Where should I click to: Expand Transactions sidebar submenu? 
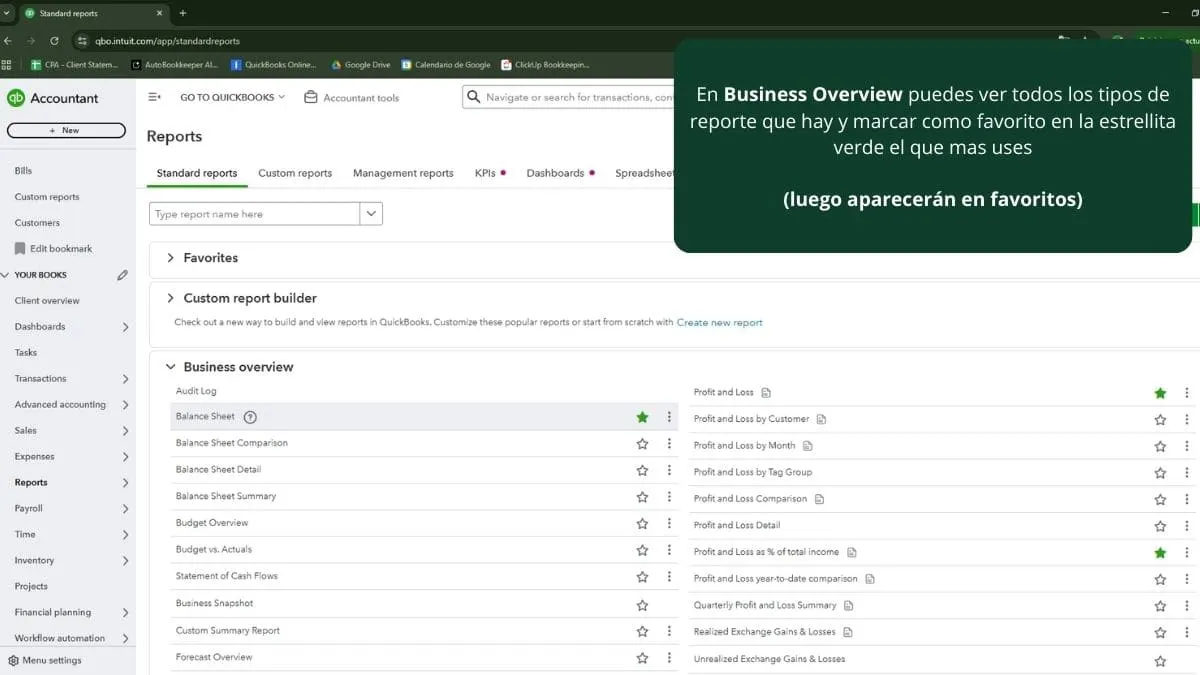[x=125, y=379]
